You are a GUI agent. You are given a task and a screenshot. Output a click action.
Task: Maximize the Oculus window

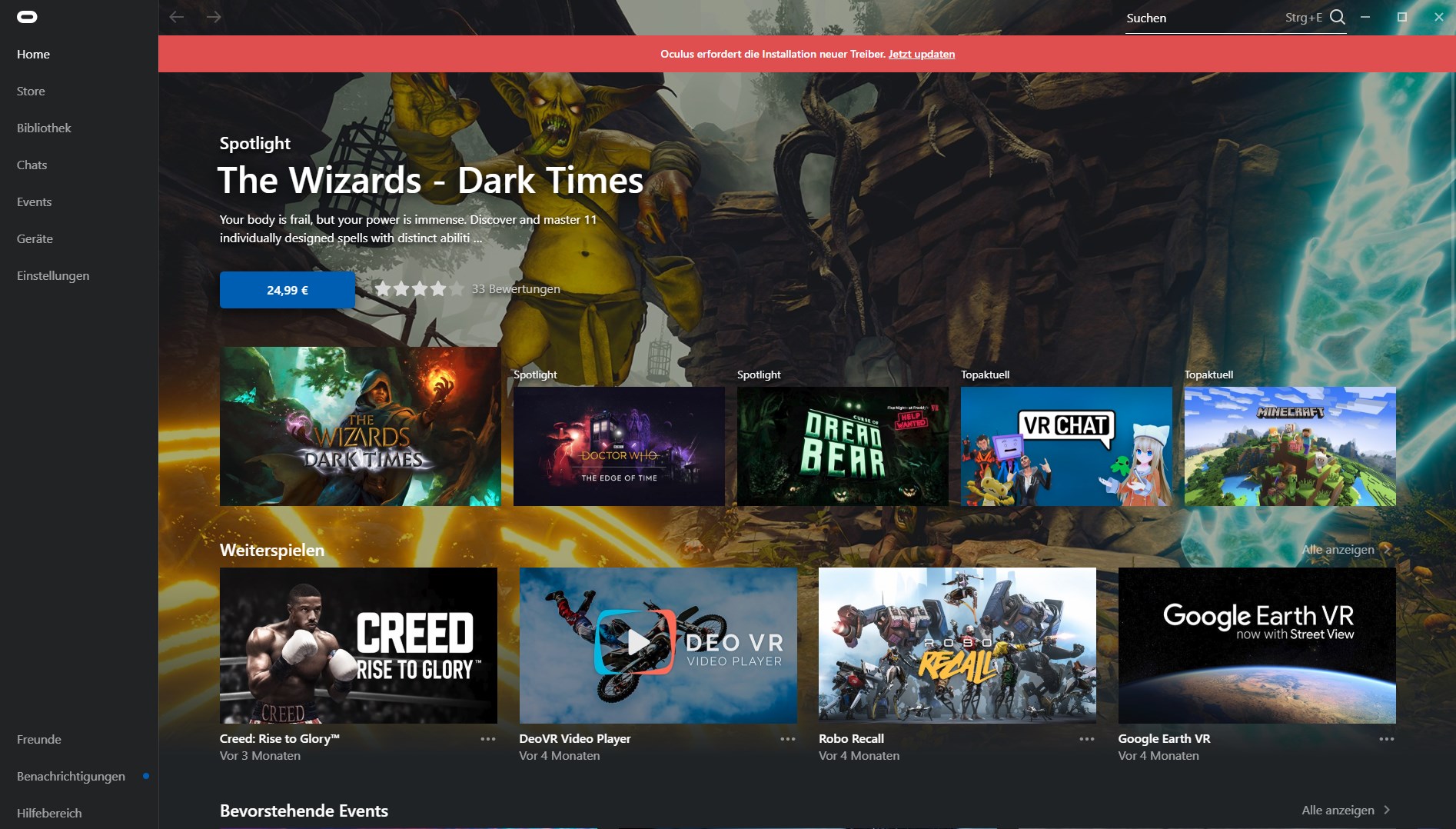[x=1402, y=17]
